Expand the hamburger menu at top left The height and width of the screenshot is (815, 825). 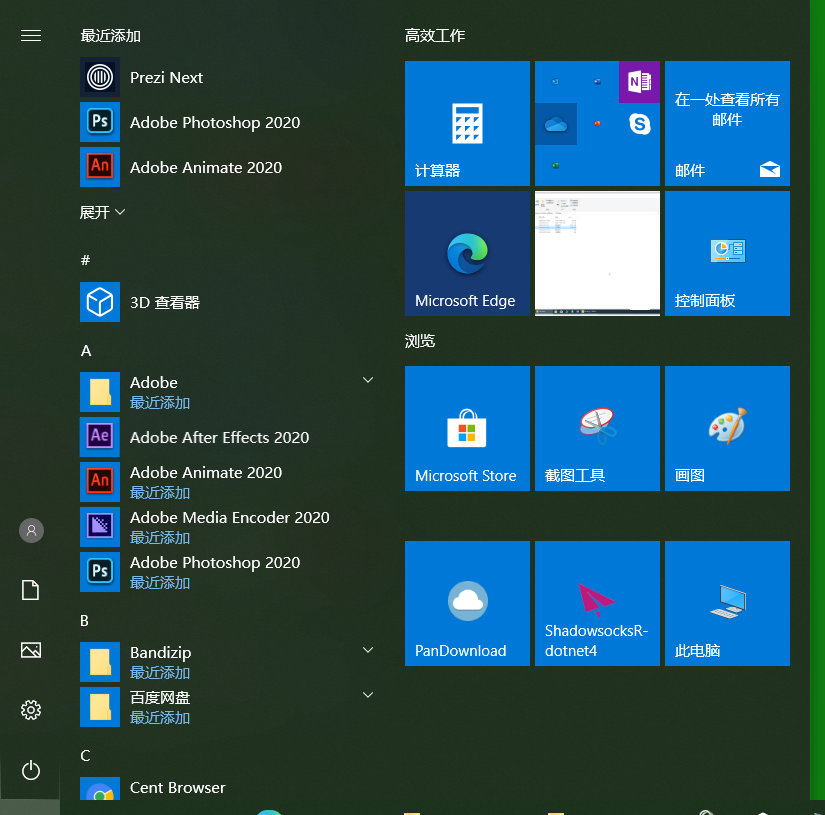30,35
